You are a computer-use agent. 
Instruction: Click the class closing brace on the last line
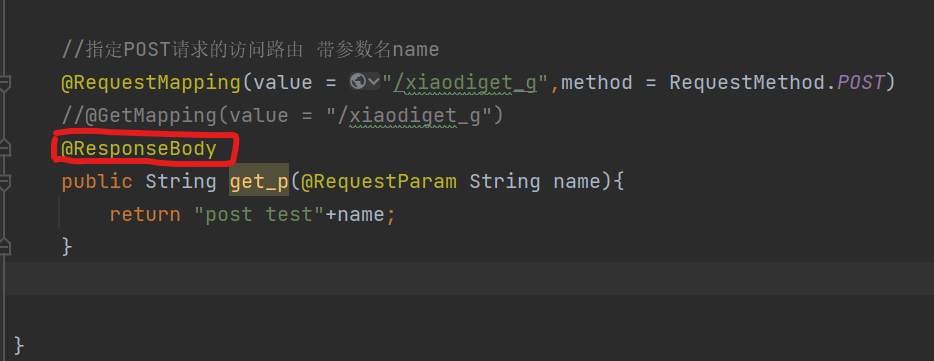(x=19, y=345)
